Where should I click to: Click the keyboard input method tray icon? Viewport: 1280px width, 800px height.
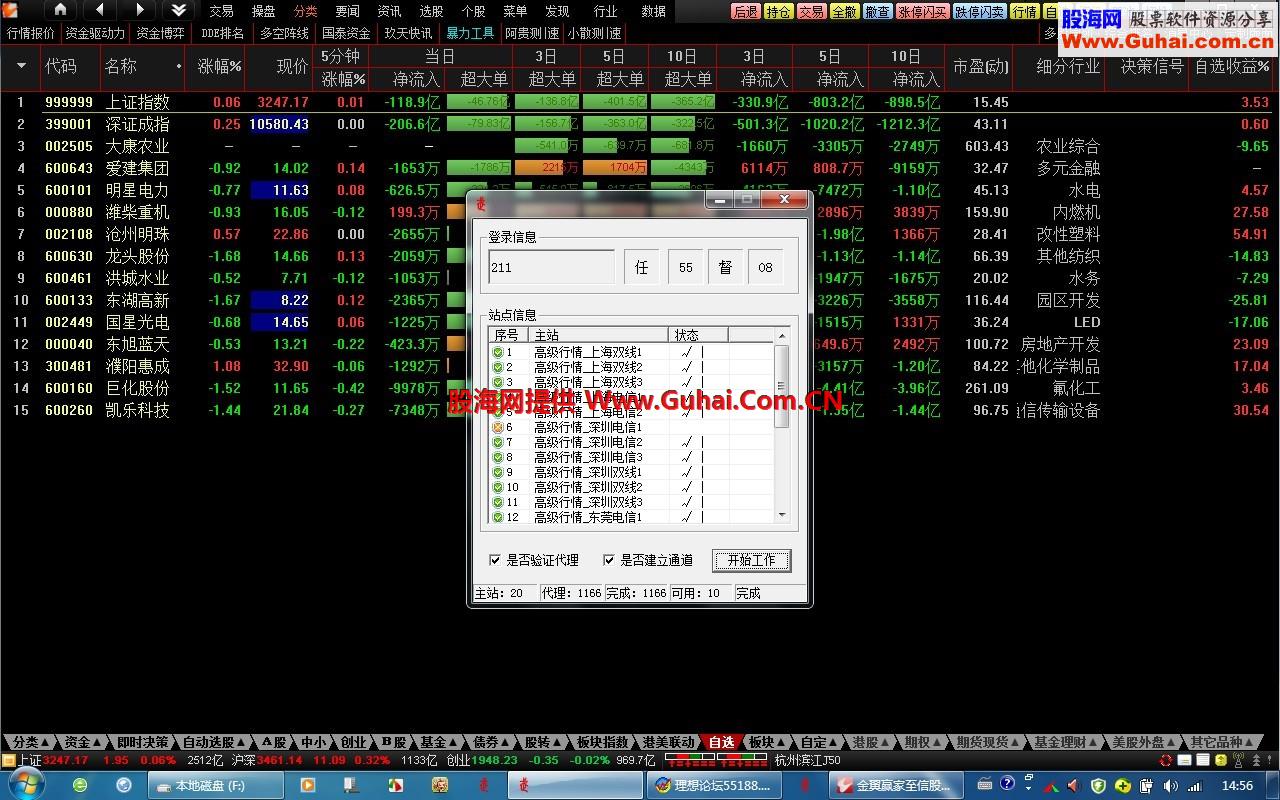tap(985, 784)
